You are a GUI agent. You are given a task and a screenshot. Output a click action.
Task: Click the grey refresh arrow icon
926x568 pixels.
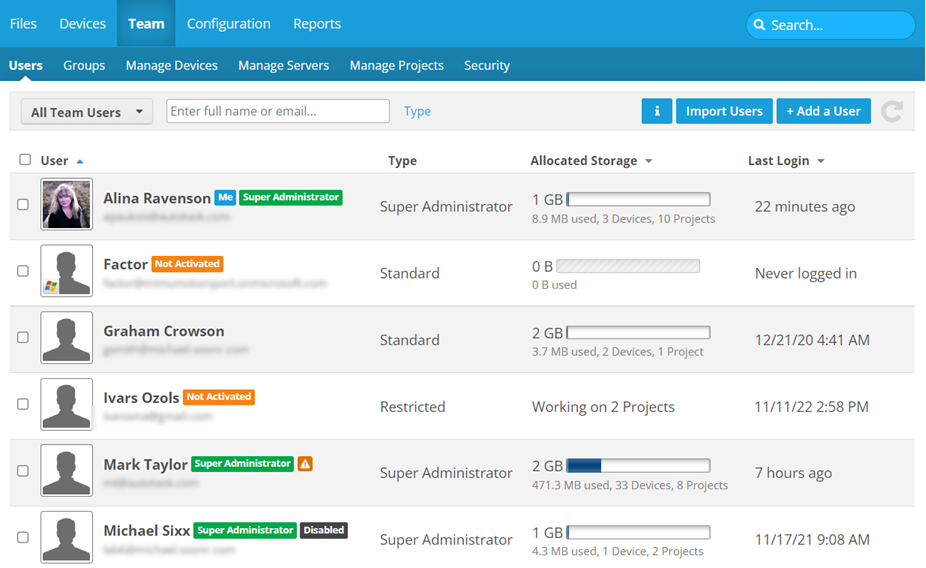tap(892, 111)
